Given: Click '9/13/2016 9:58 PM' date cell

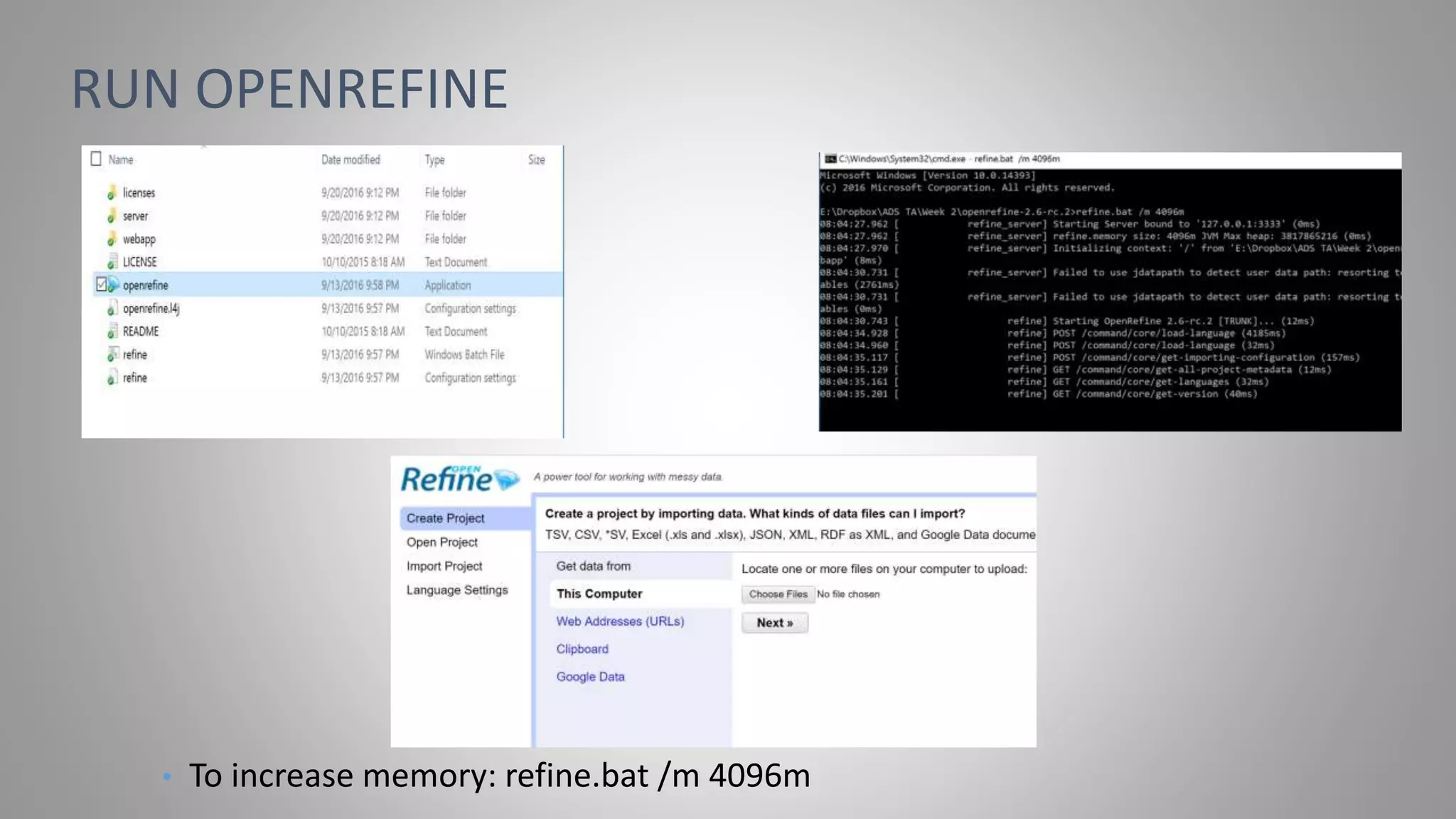Looking at the screenshot, I should pyautogui.click(x=360, y=285).
